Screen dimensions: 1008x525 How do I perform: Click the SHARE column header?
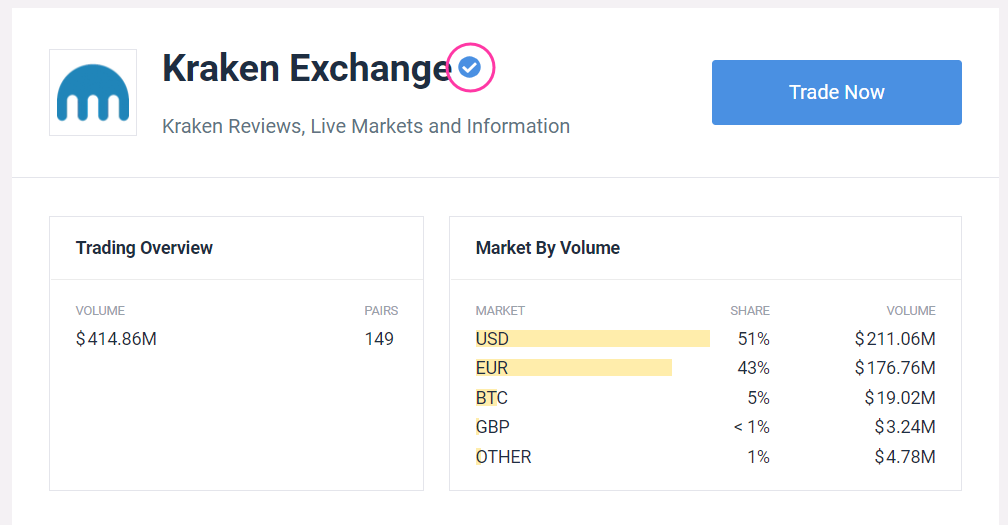click(750, 311)
